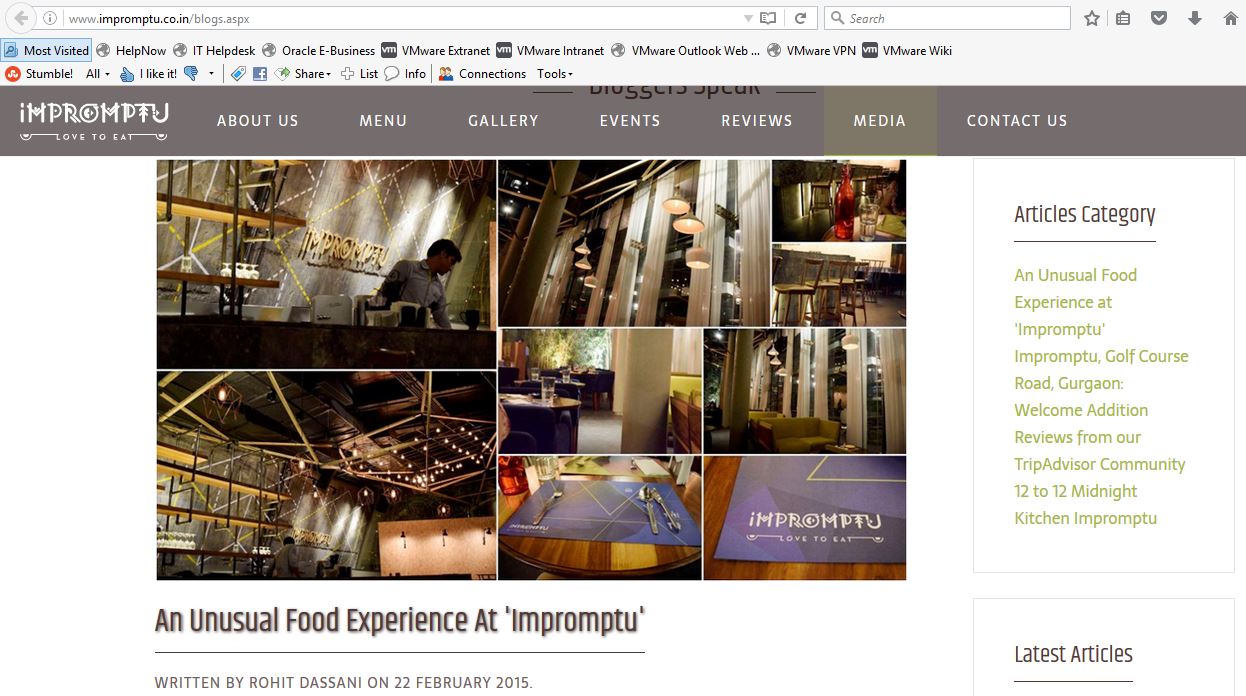The height and width of the screenshot is (696, 1246).
Task: Open the GALLERY navigation menu item
Action: 503,121
